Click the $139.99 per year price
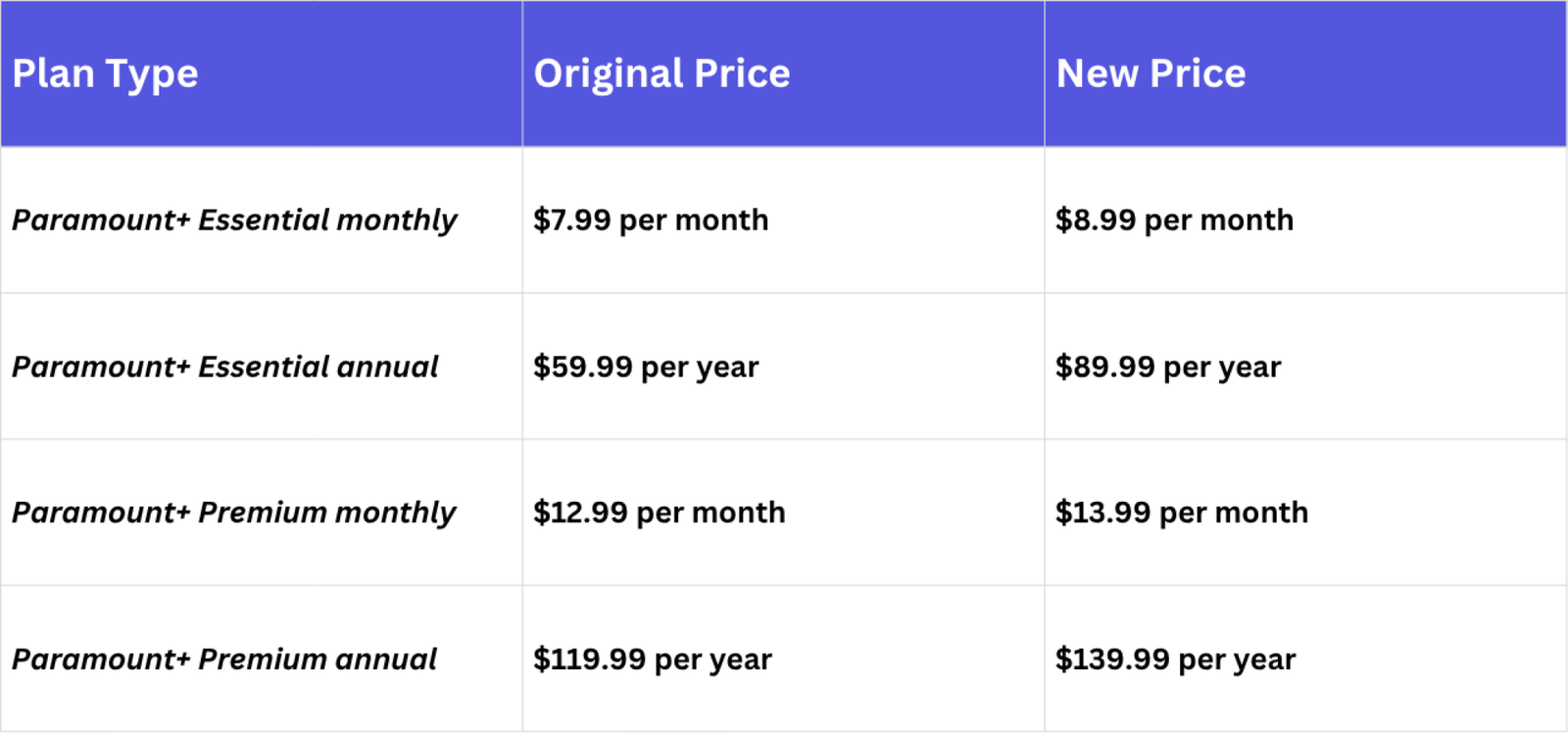Screen dimensions: 1568x733 point(1175,660)
